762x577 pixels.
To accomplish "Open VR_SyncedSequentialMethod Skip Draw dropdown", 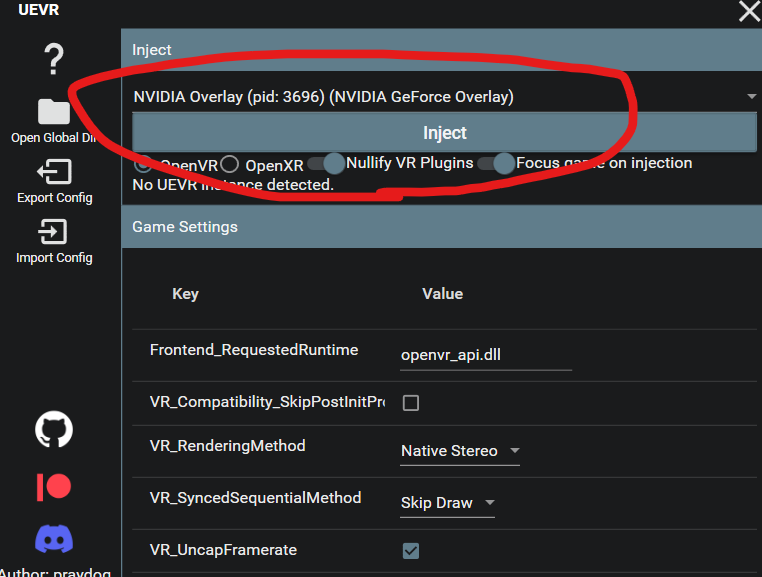I will 447,503.
